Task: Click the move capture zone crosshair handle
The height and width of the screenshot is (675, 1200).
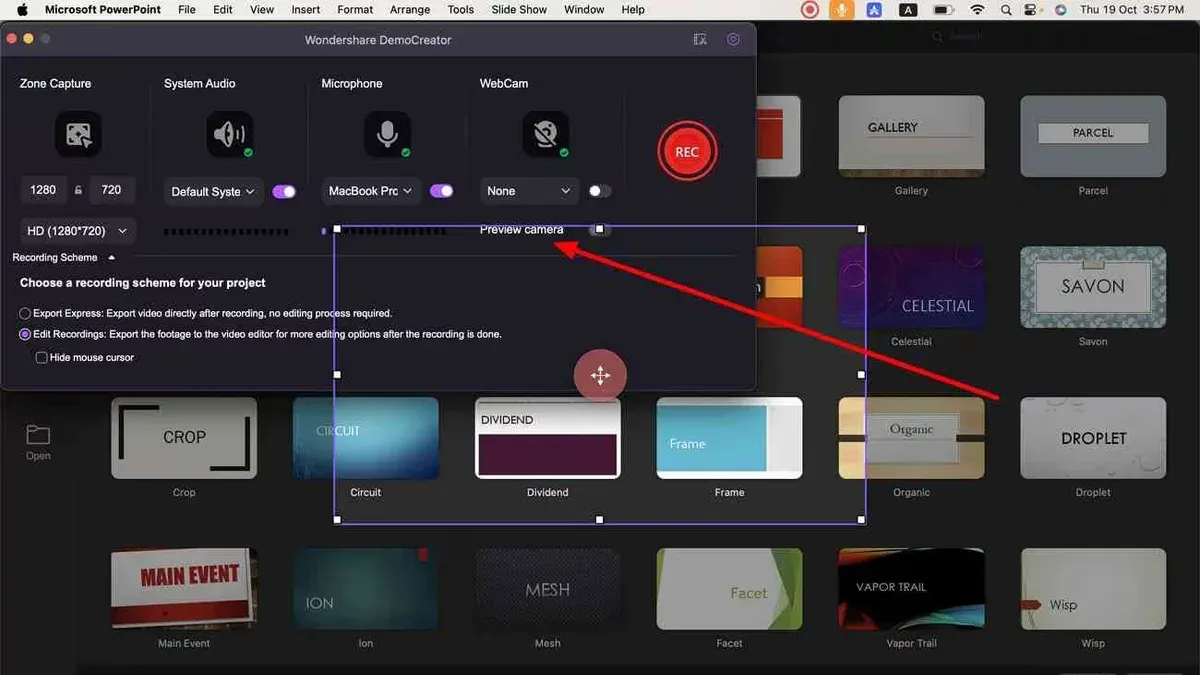Action: tap(600, 376)
